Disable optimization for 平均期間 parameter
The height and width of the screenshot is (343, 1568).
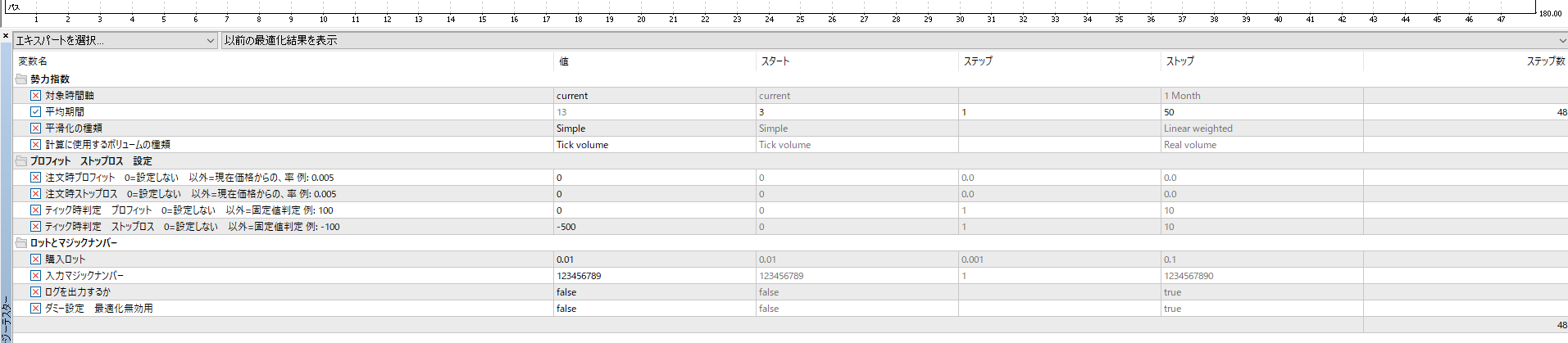click(36, 112)
